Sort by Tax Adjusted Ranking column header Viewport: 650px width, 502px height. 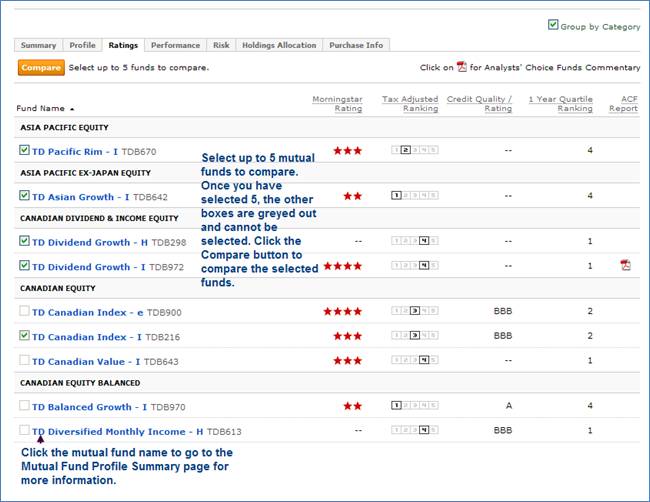(410, 104)
